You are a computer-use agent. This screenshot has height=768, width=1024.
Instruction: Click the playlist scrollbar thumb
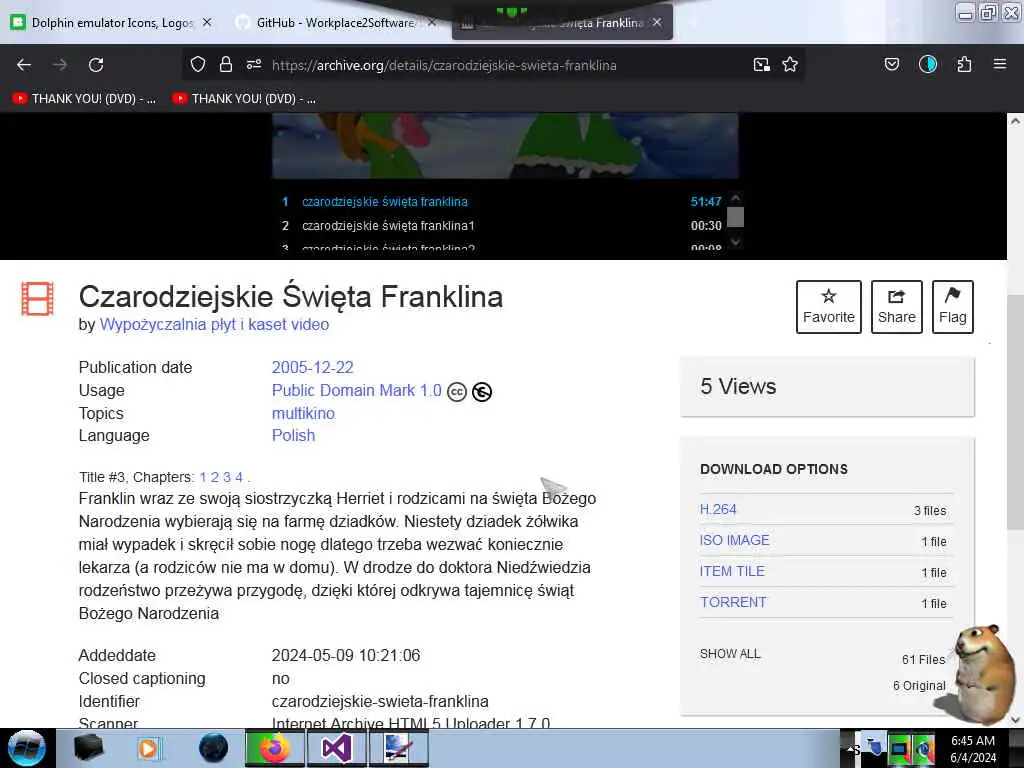(x=735, y=217)
